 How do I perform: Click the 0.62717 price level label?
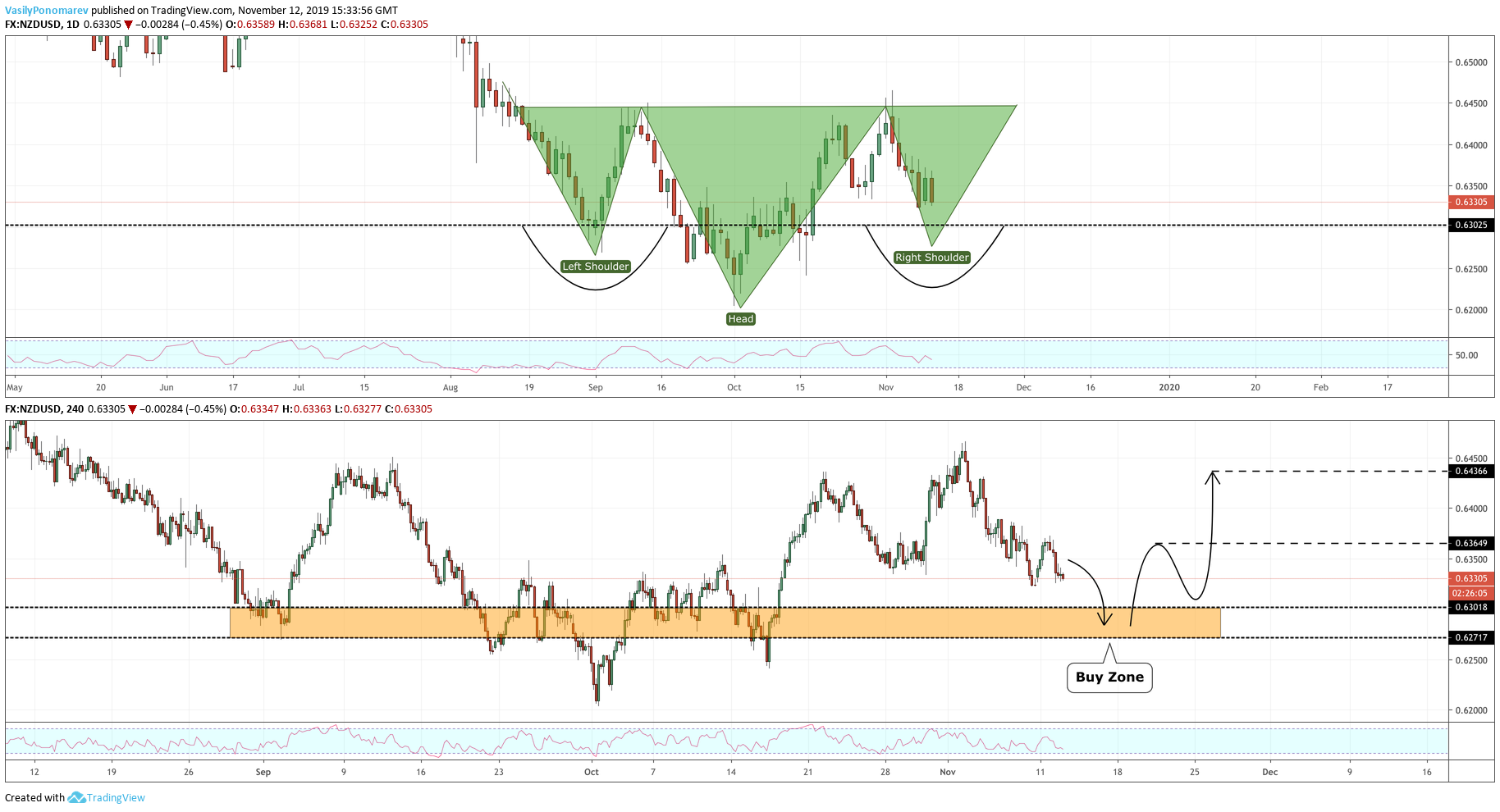1471,637
